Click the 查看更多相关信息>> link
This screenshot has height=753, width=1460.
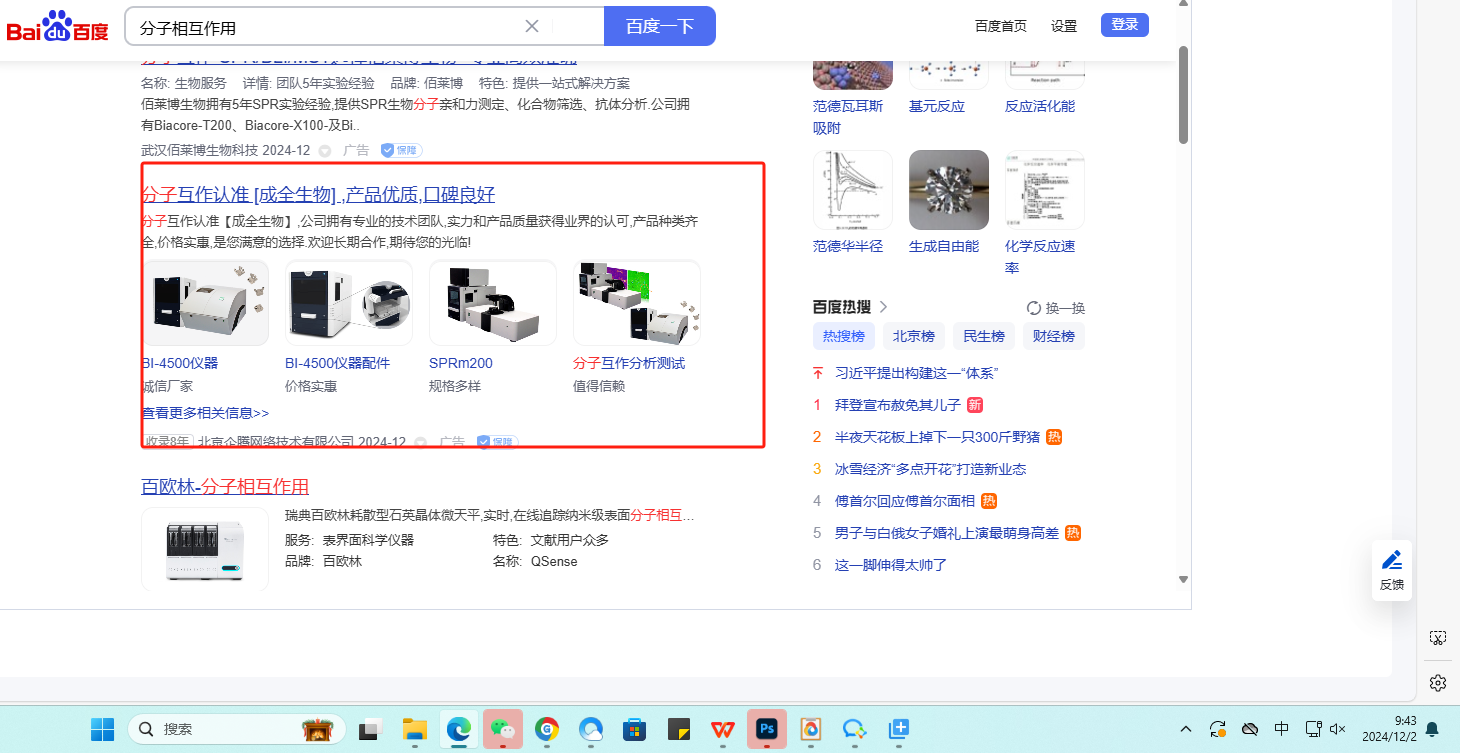coord(205,413)
